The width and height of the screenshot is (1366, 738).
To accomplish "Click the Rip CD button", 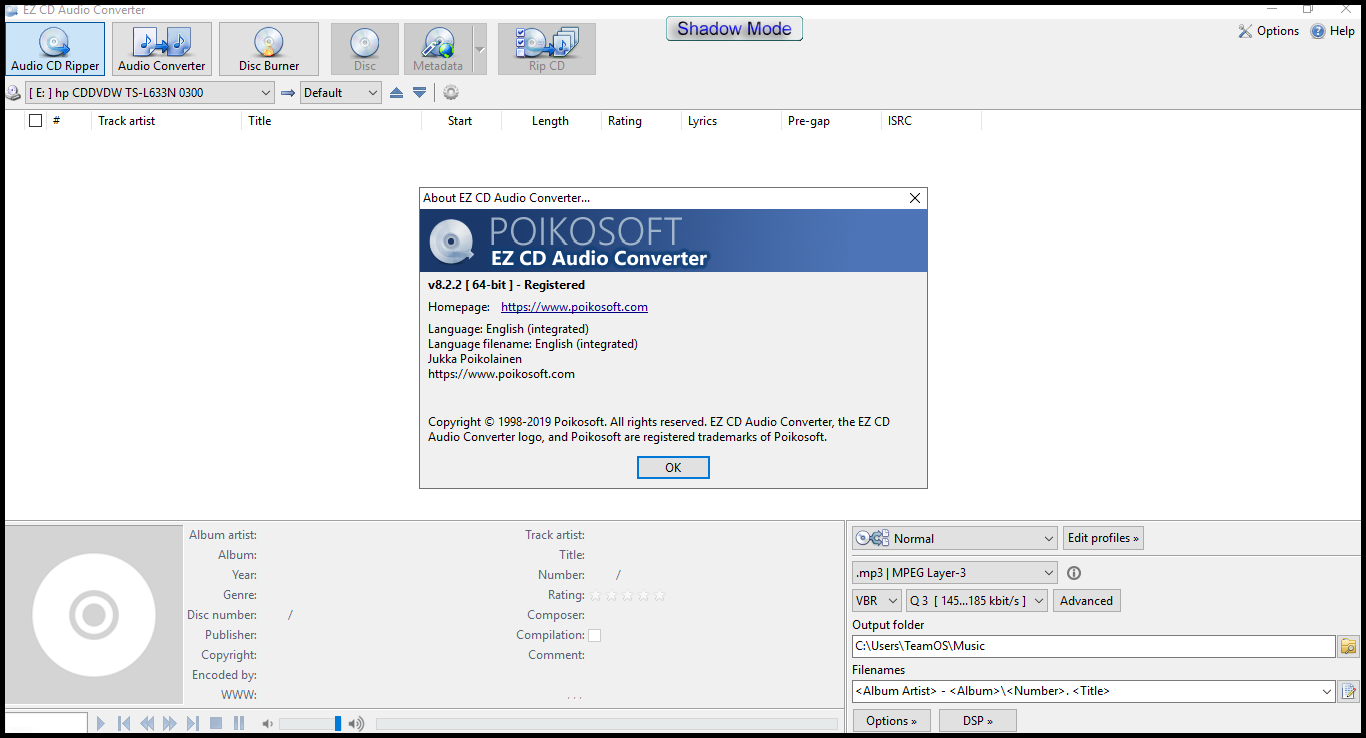I will tap(547, 49).
